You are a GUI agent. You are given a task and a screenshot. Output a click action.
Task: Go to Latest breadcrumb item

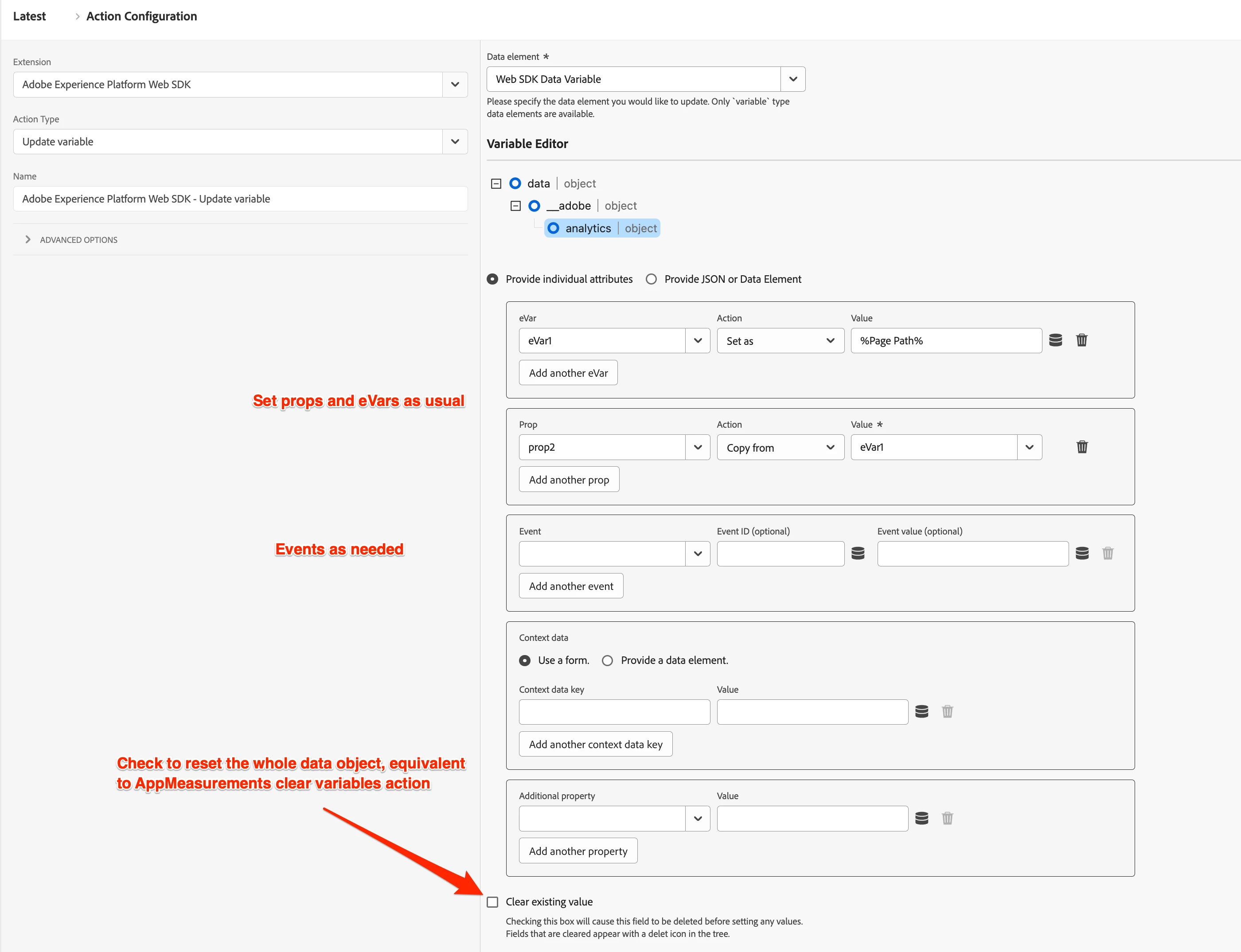tap(29, 16)
